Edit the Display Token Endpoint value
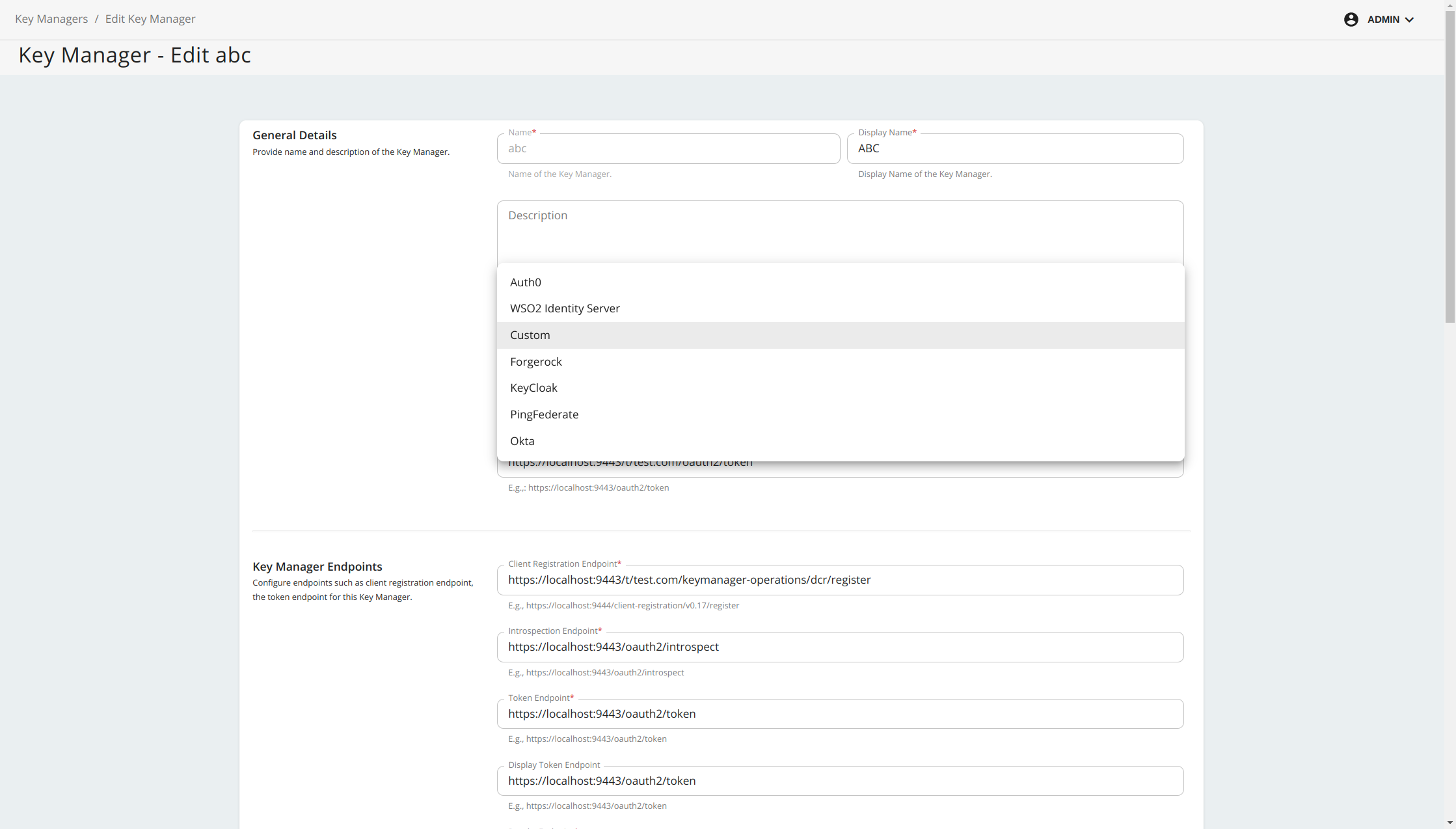 coord(841,781)
